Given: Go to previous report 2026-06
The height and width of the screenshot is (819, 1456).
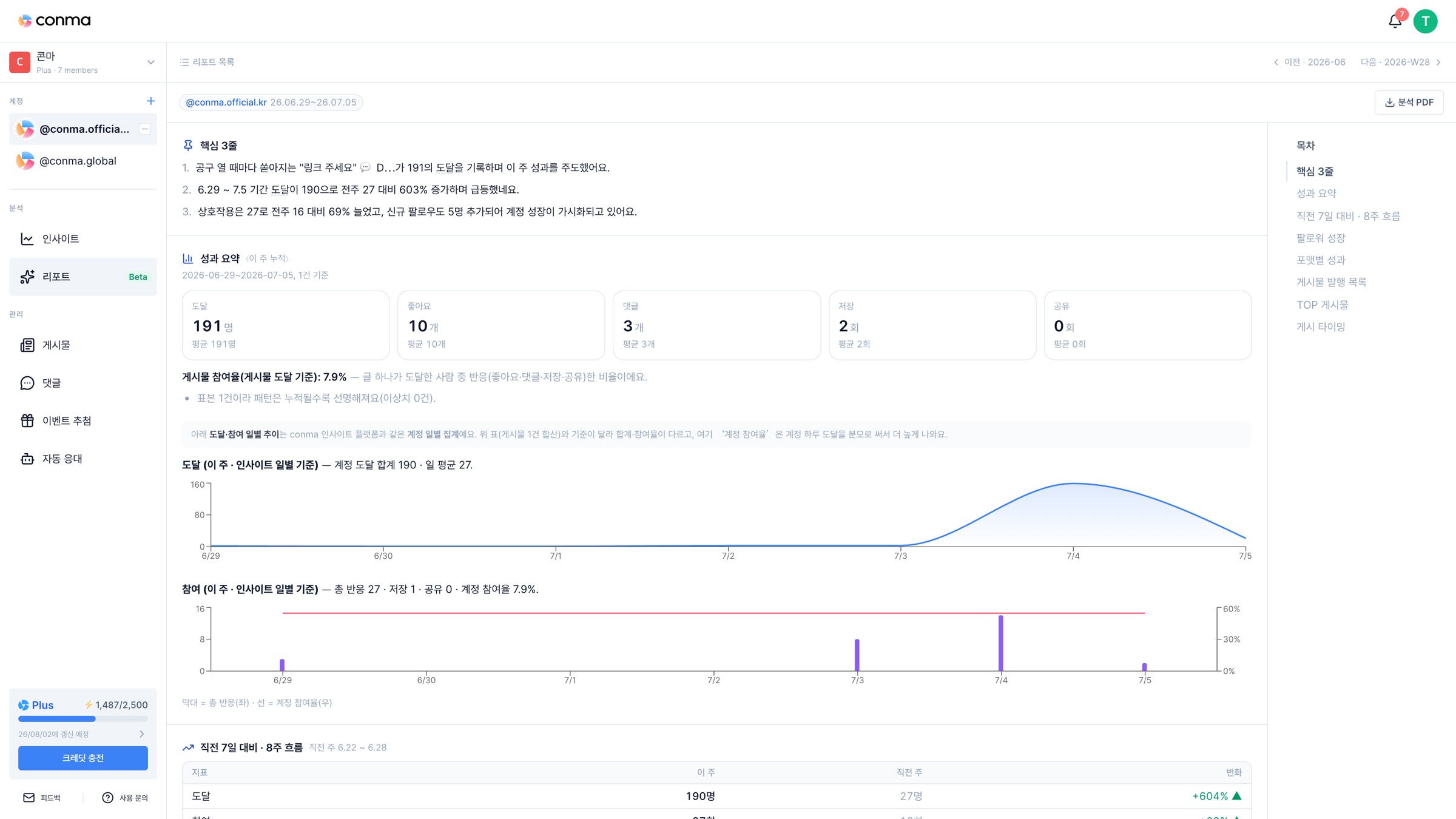Looking at the screenshot, I should pyautogui.click(x=1309, y=62).
